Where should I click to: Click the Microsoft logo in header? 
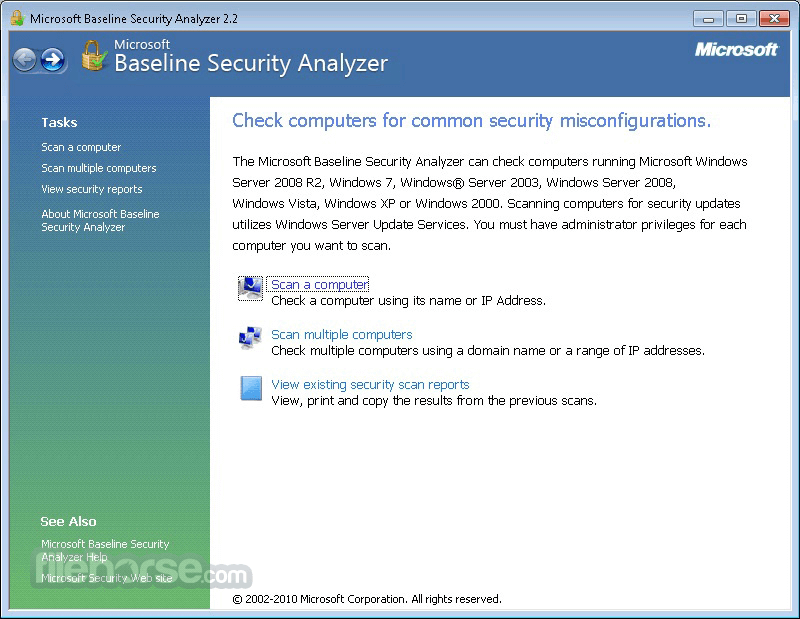[x=736, y=50]
